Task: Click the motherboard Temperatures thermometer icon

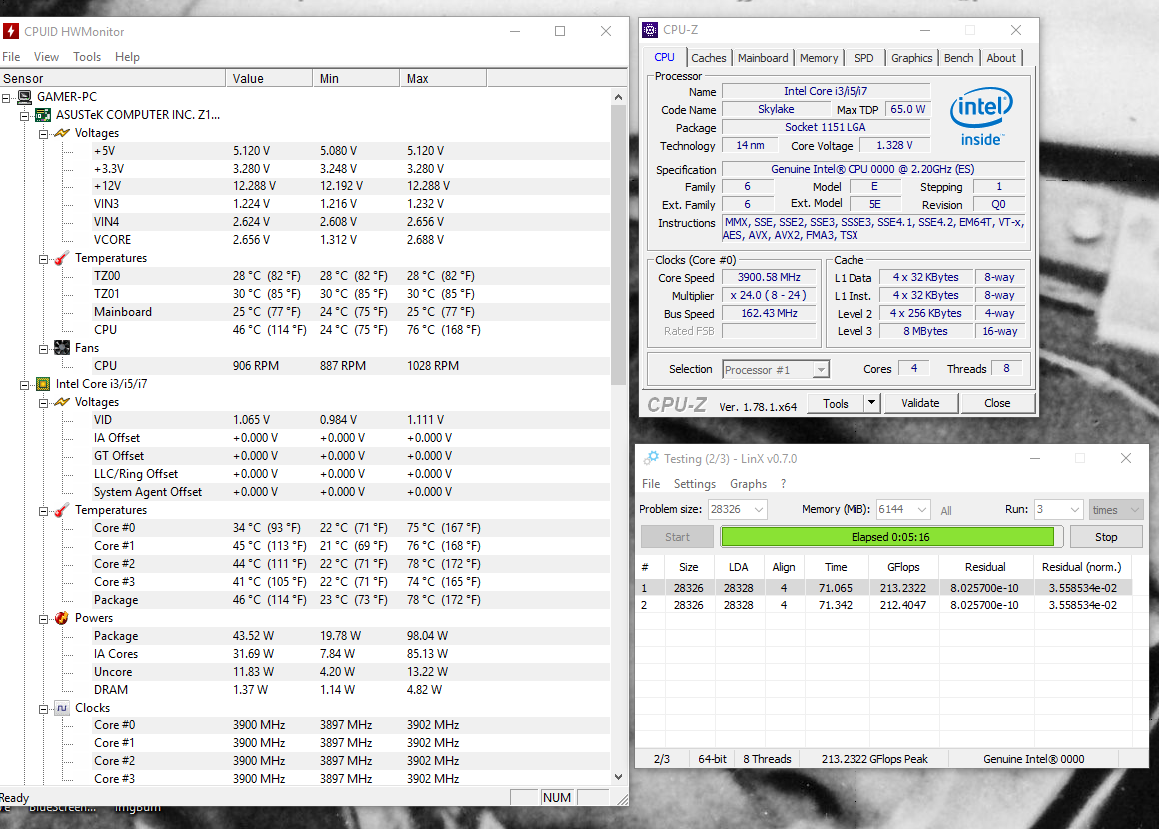Action: point(62,258)
